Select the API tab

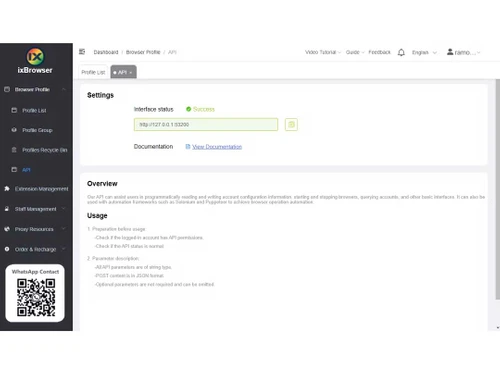tap(123, 72)
